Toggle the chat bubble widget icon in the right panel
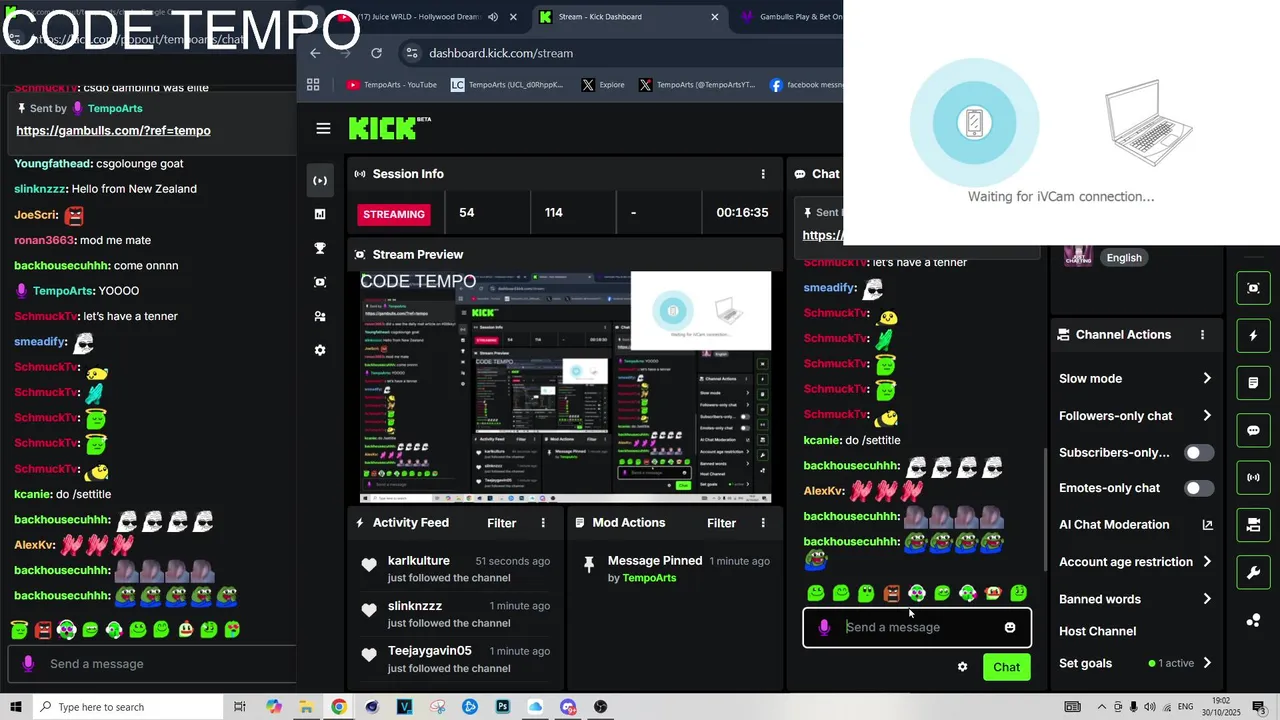Image resolution: width=1280 pixels, height=720 pixels. [1253, 430]
